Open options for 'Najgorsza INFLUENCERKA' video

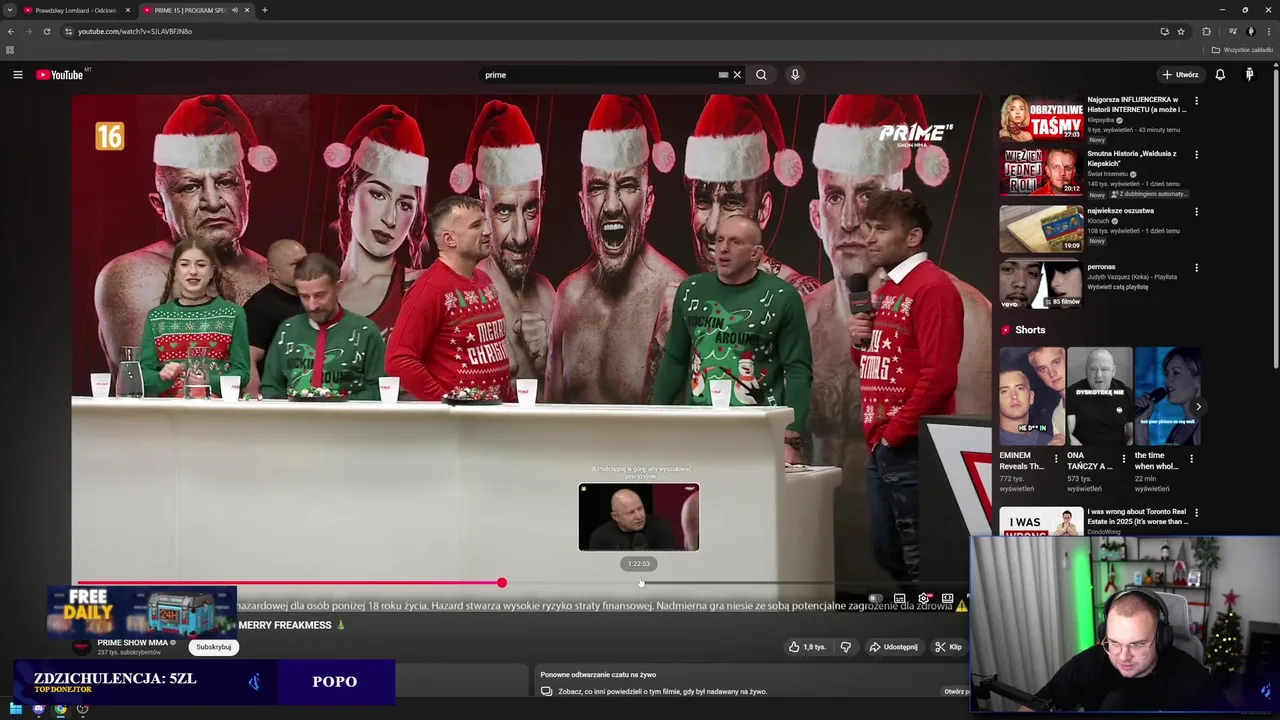tap(1196, 100)
